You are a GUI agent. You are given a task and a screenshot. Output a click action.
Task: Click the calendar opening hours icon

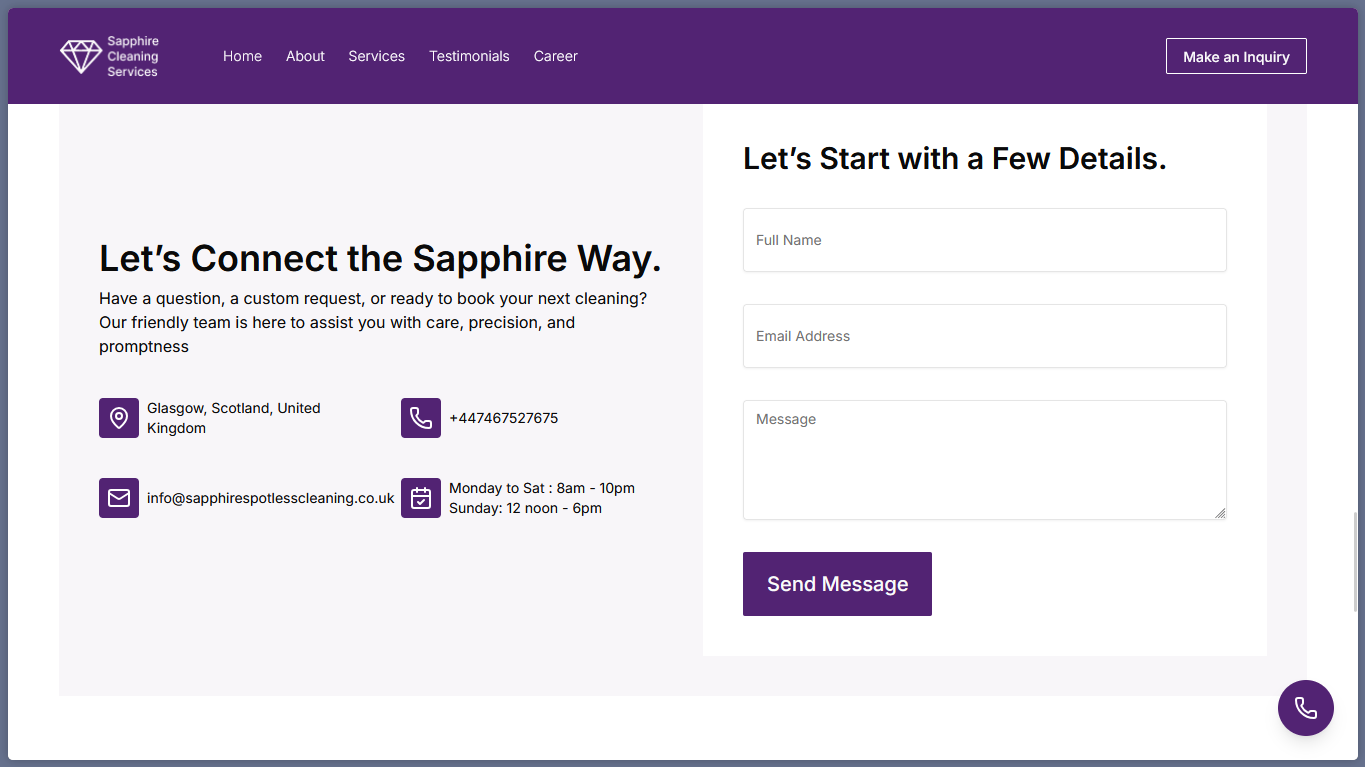tap(421, 498)
